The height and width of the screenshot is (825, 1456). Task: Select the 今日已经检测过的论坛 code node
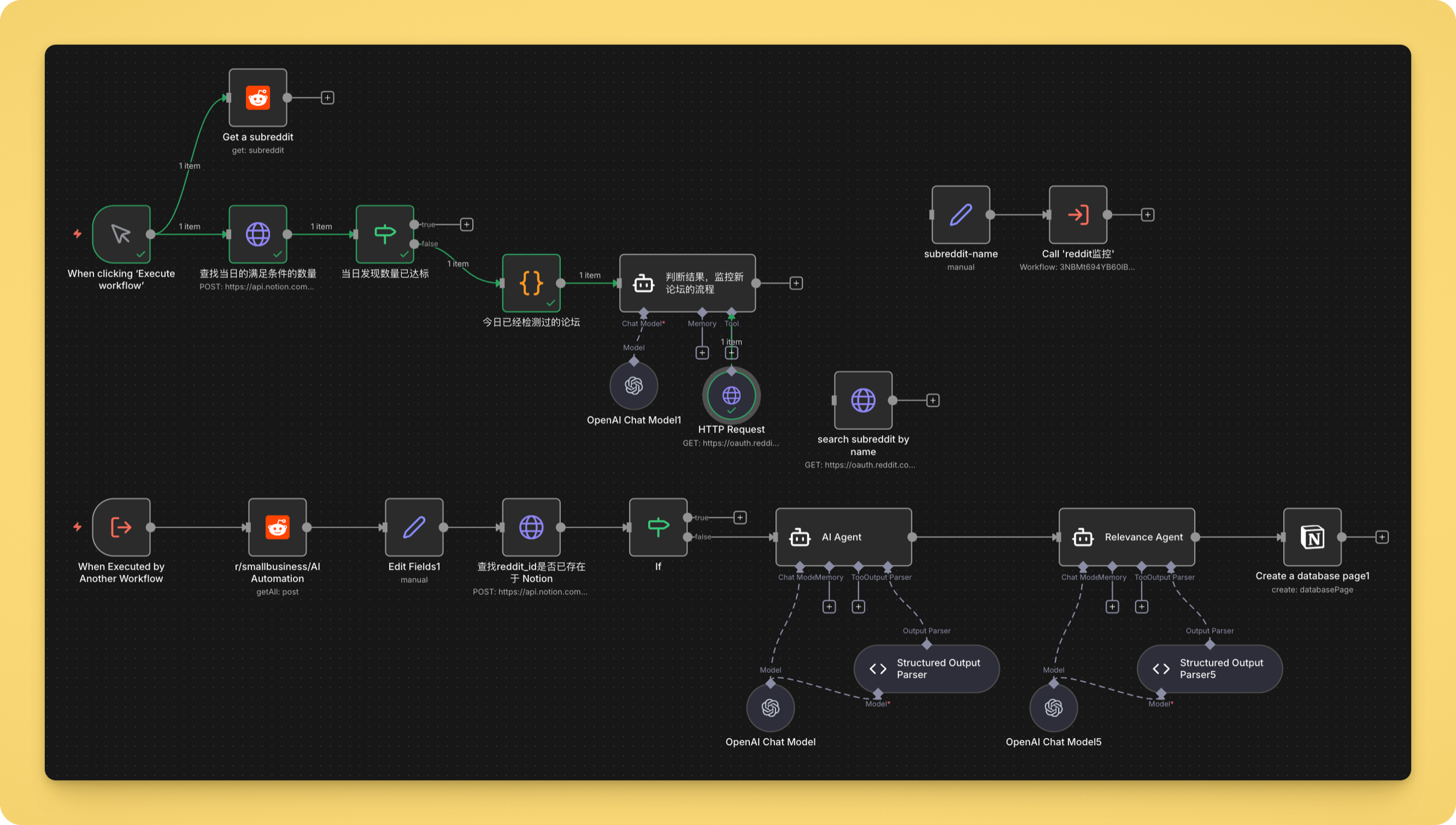click(x=531, y=283)
